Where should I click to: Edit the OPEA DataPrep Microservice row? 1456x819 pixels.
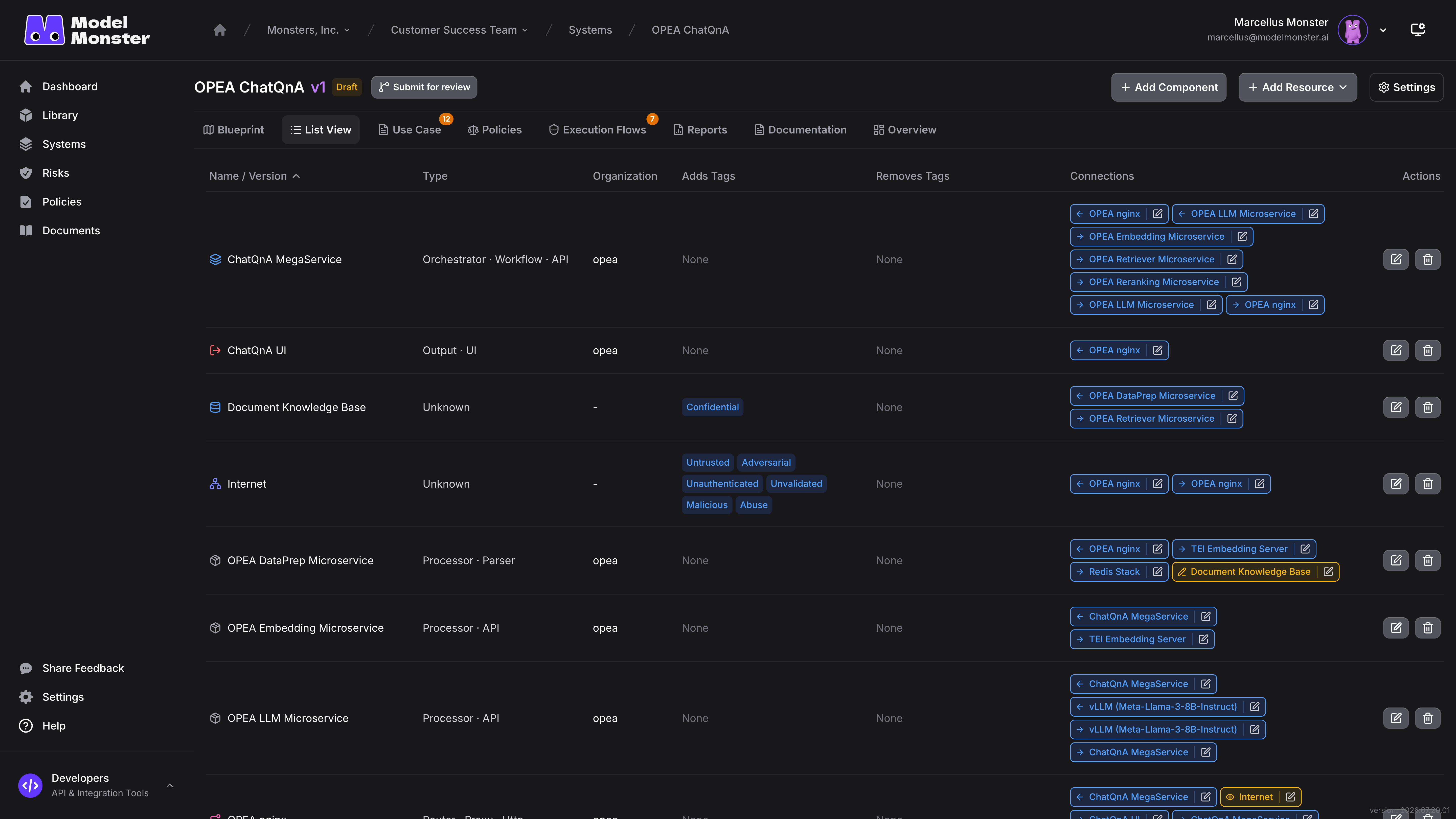[1396, 560]
